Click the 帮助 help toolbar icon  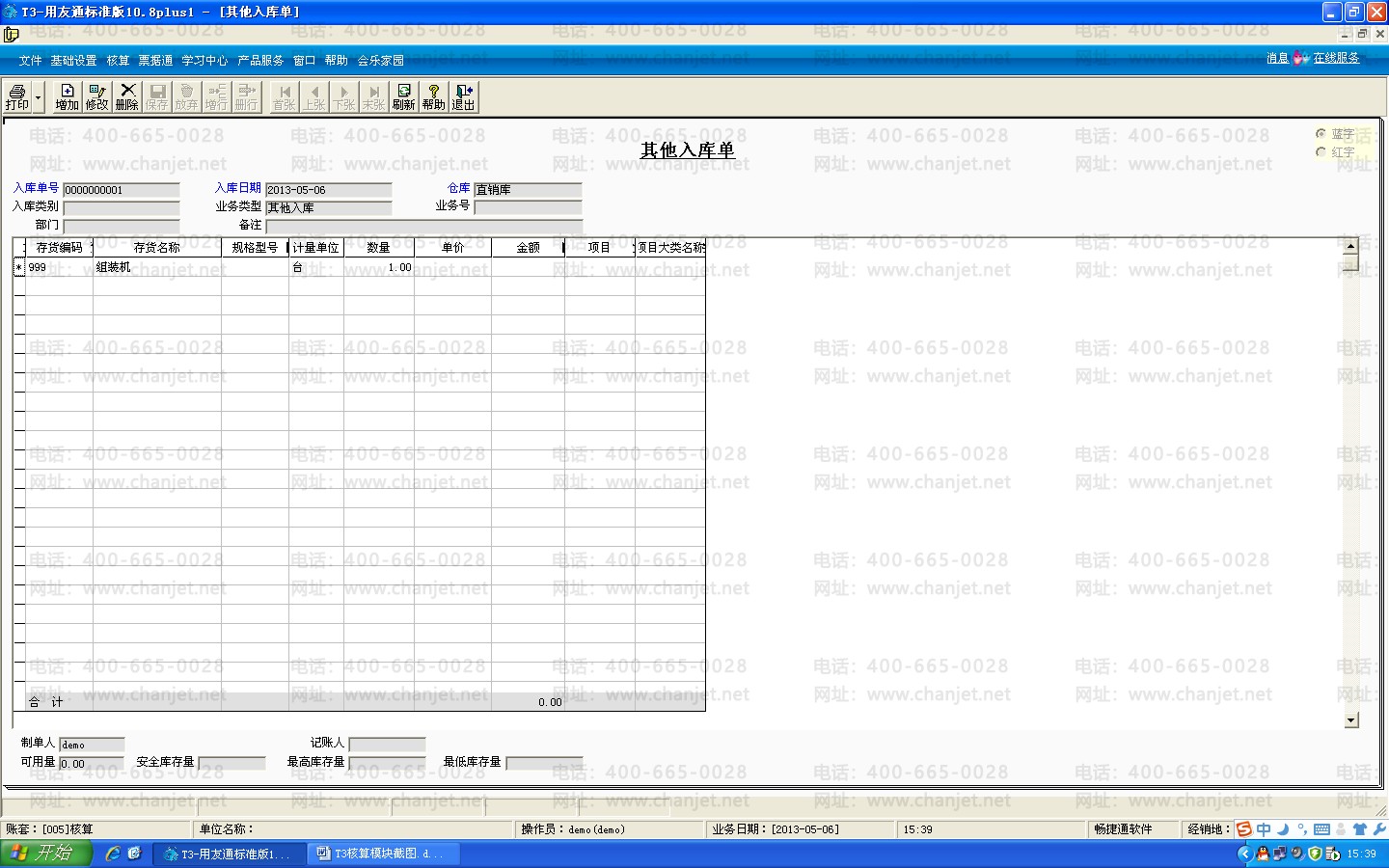coord(433,97)
